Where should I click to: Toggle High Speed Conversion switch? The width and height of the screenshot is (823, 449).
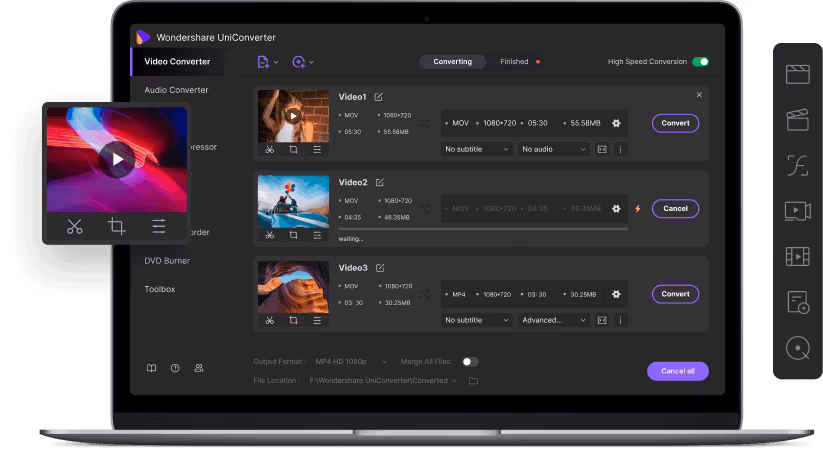[x=700, y=62]
